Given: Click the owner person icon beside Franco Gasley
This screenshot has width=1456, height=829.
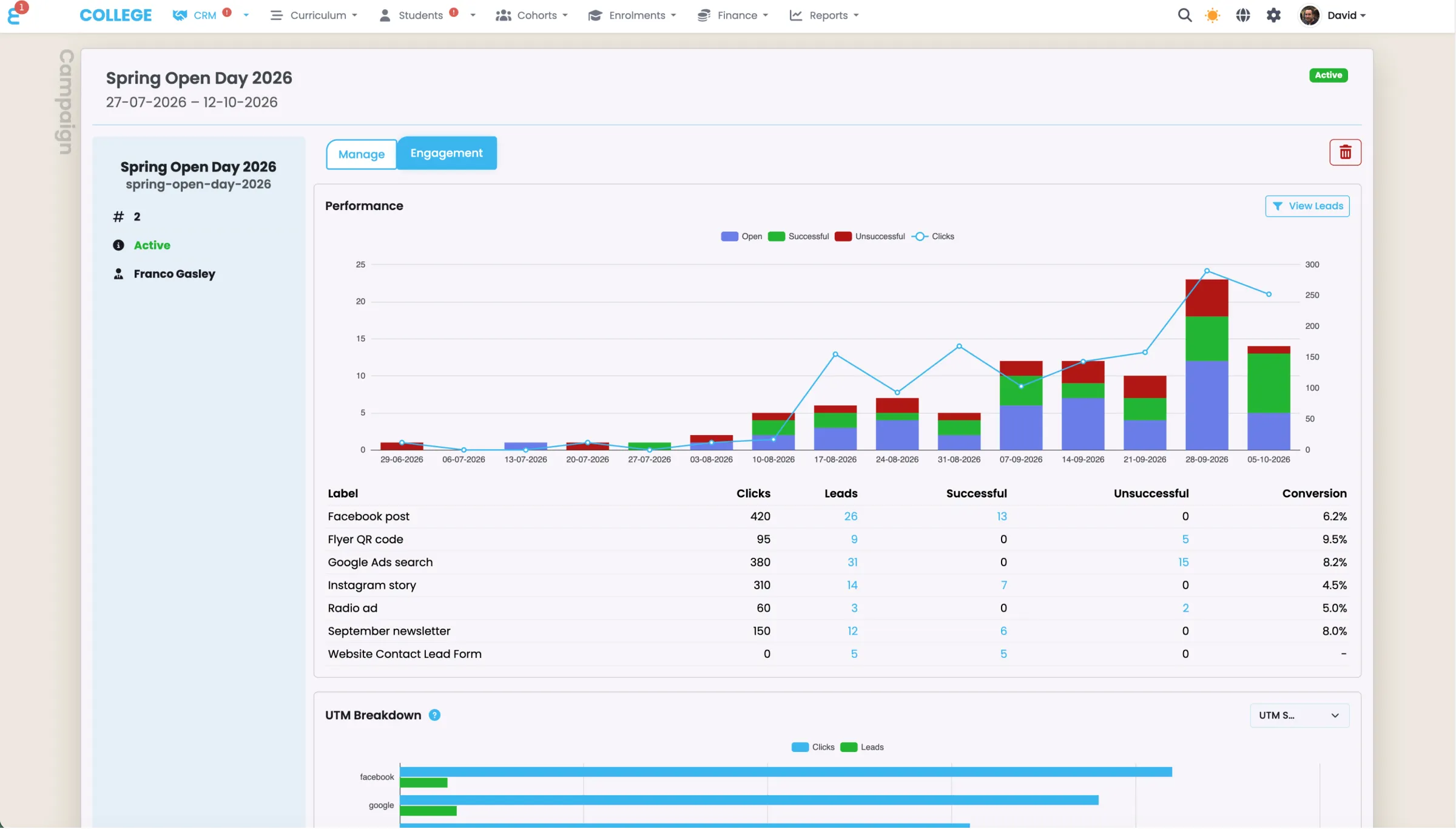Looking at the screenshot, I should click(118, 274).
